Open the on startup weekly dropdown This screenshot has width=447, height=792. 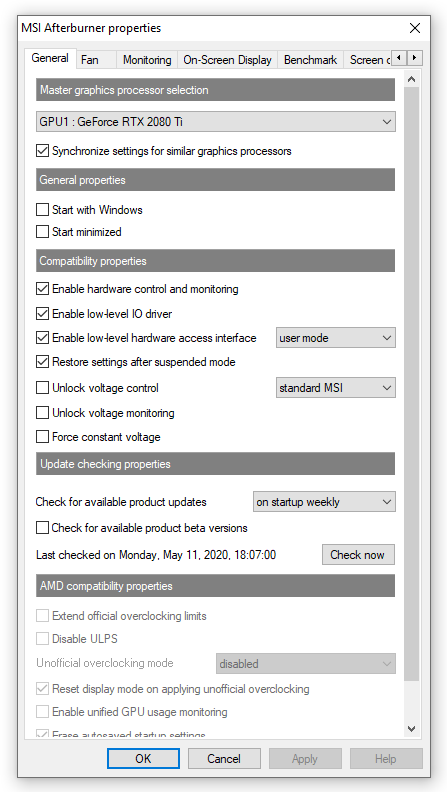tap(324, 502)
